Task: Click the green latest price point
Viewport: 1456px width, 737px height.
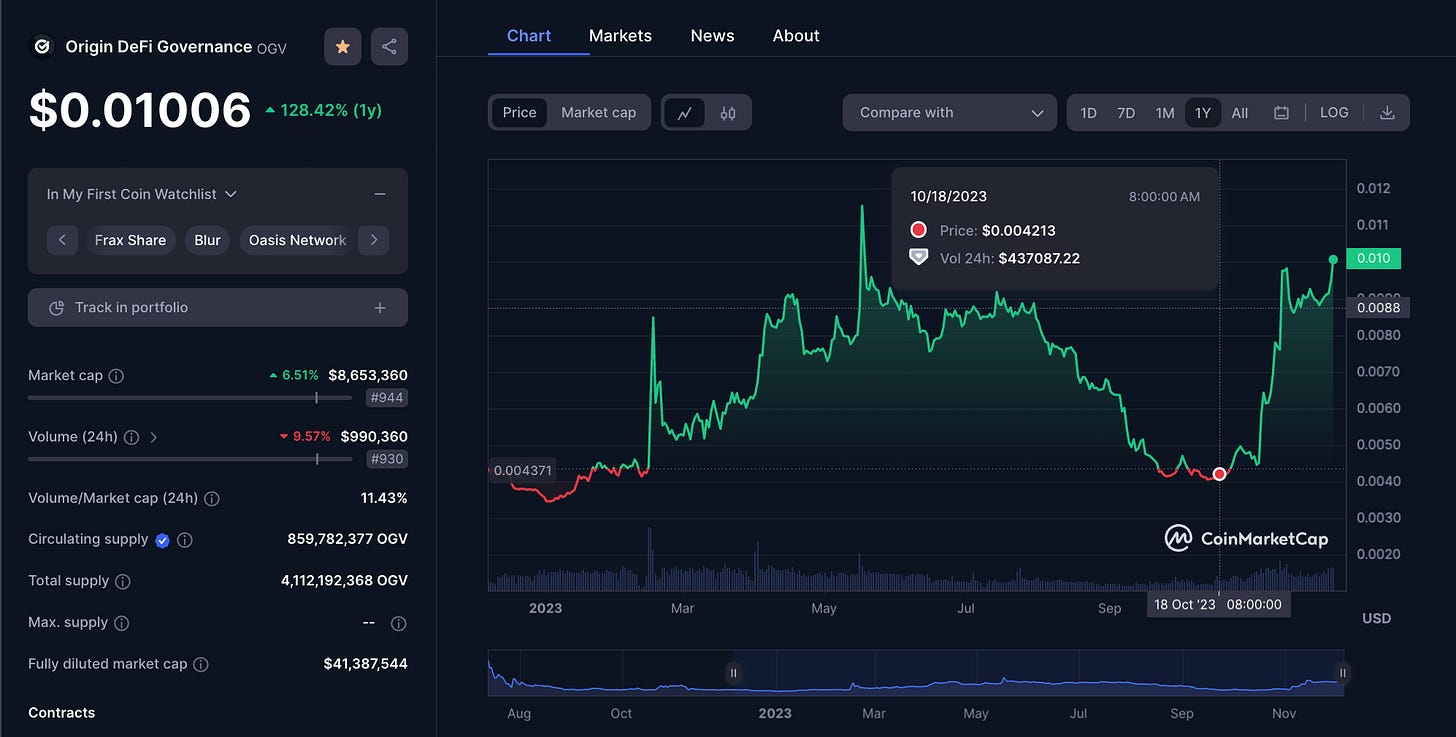Action: point(1333,259)
